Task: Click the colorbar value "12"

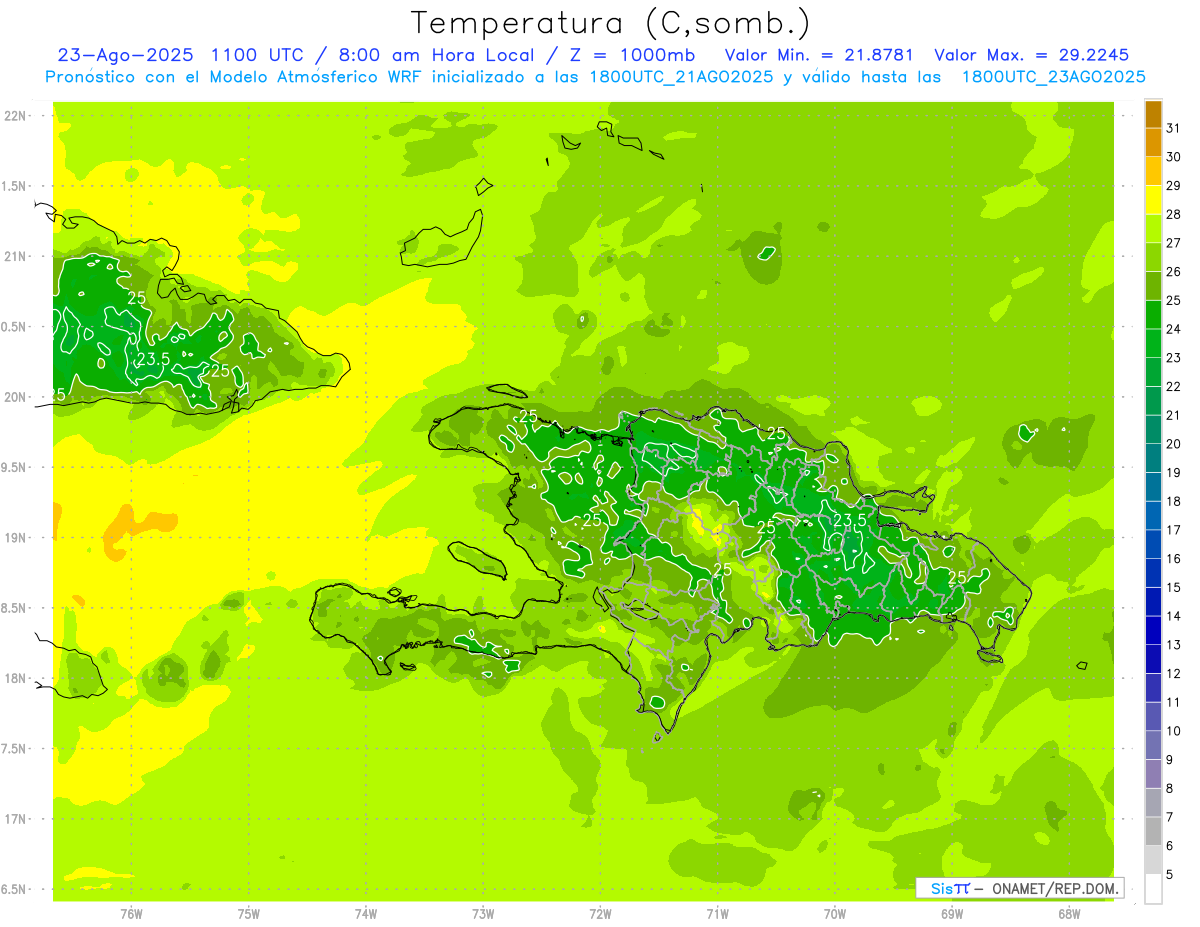Action: point(1173,674)
